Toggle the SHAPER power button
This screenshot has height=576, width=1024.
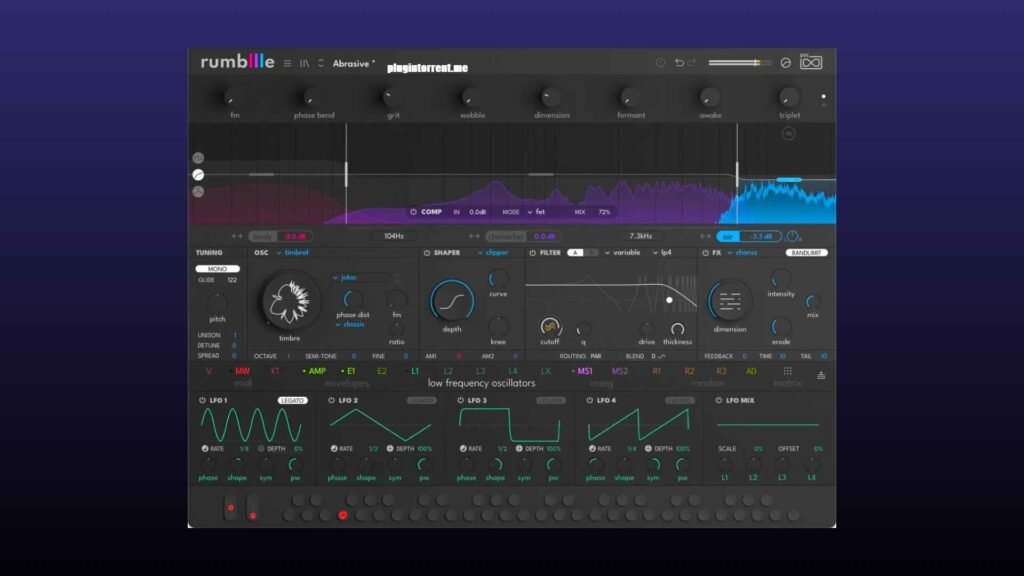pyautogui.click(x=426, y=253)
